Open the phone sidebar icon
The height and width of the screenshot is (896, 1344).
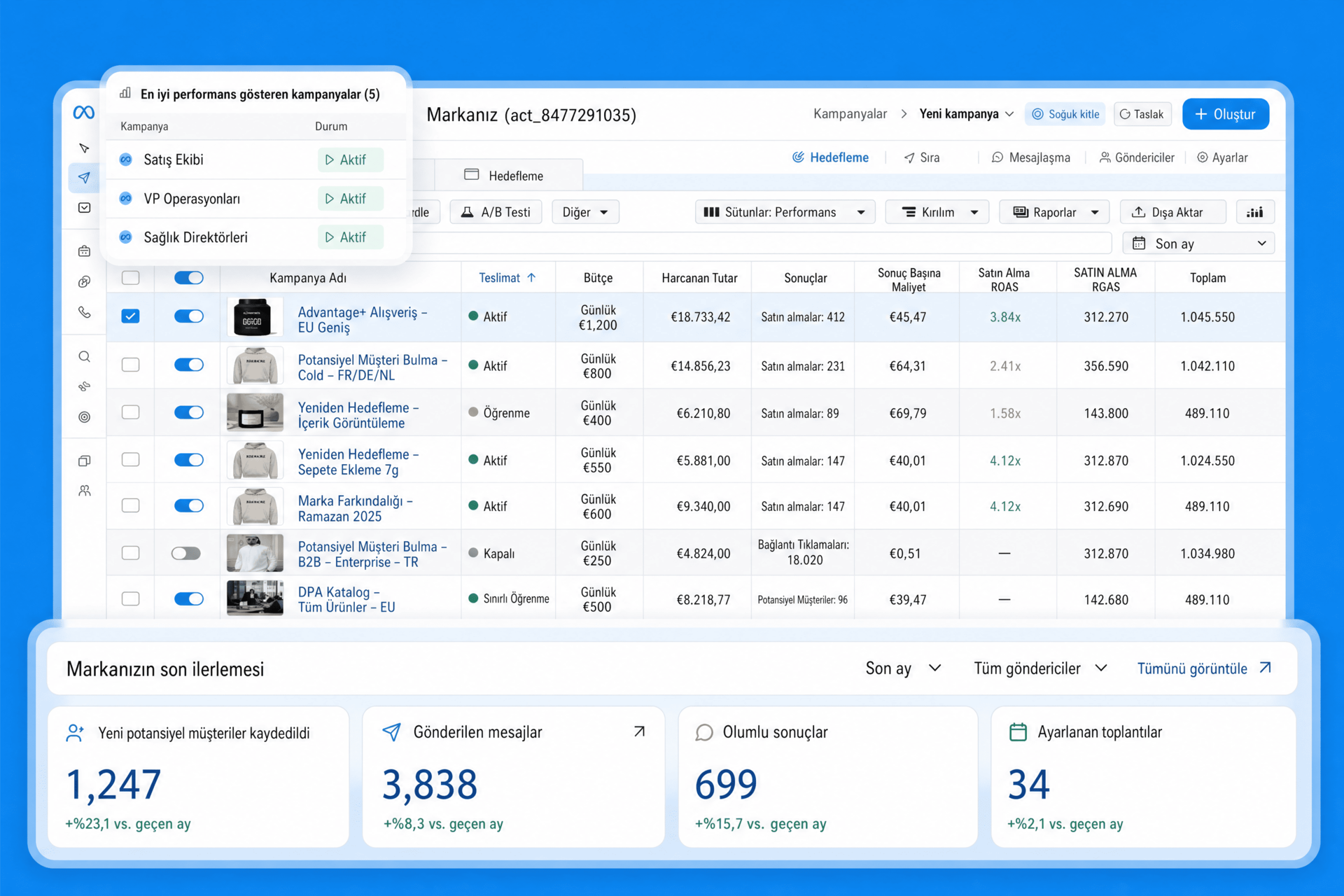coord(84,312)
